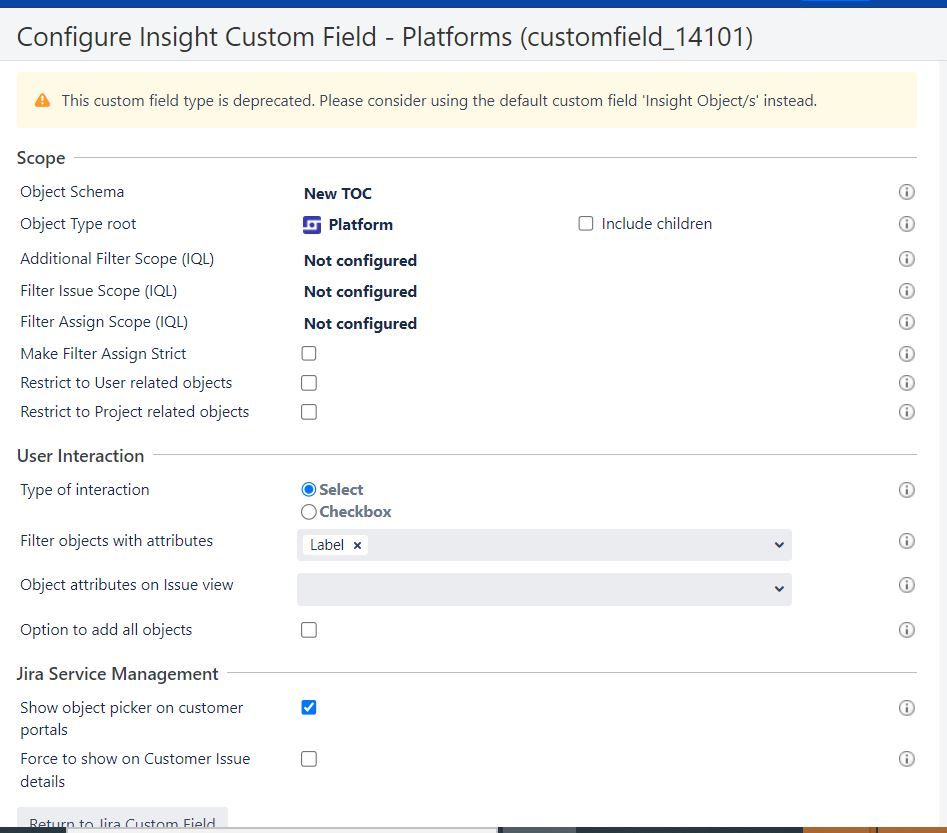Enable the Include children checkbox
This screenshot has height=833, width=947.
click(585, 224)
